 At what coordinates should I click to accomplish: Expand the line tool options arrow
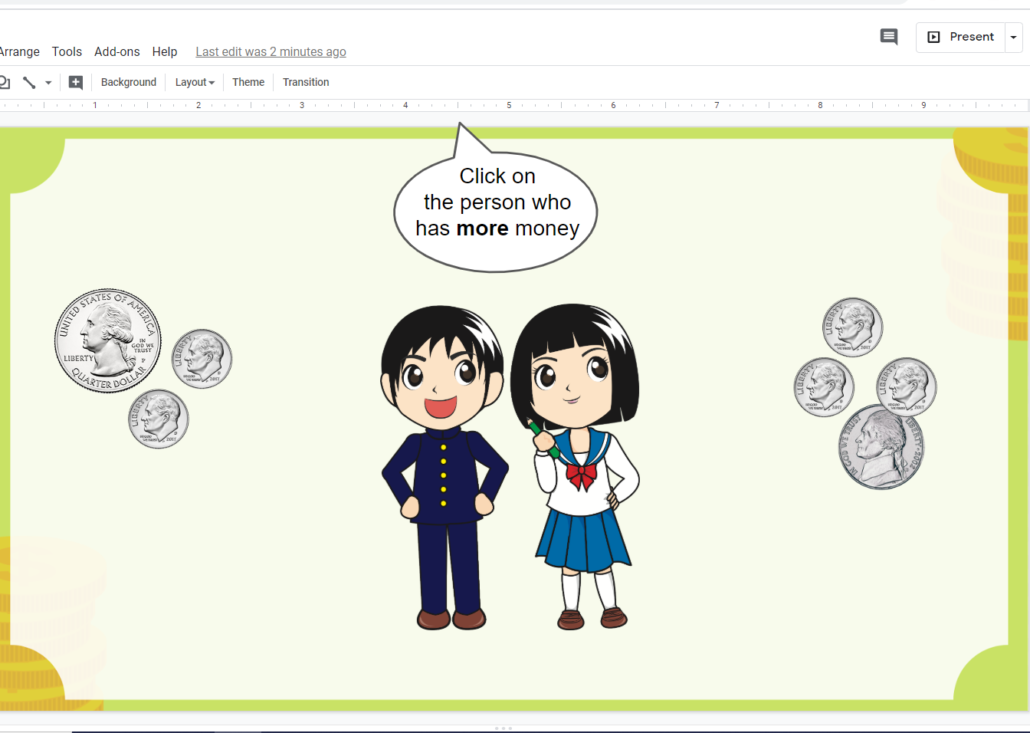point(47,82)
